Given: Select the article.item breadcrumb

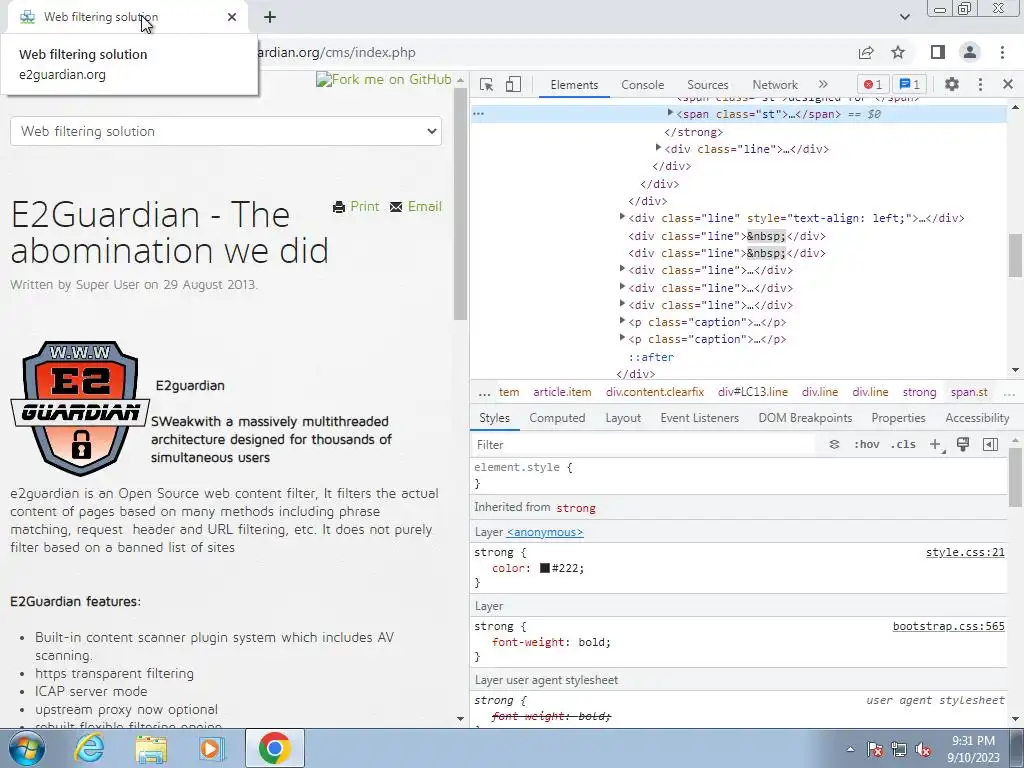Looking at the screenshot, I should point(562,392).
